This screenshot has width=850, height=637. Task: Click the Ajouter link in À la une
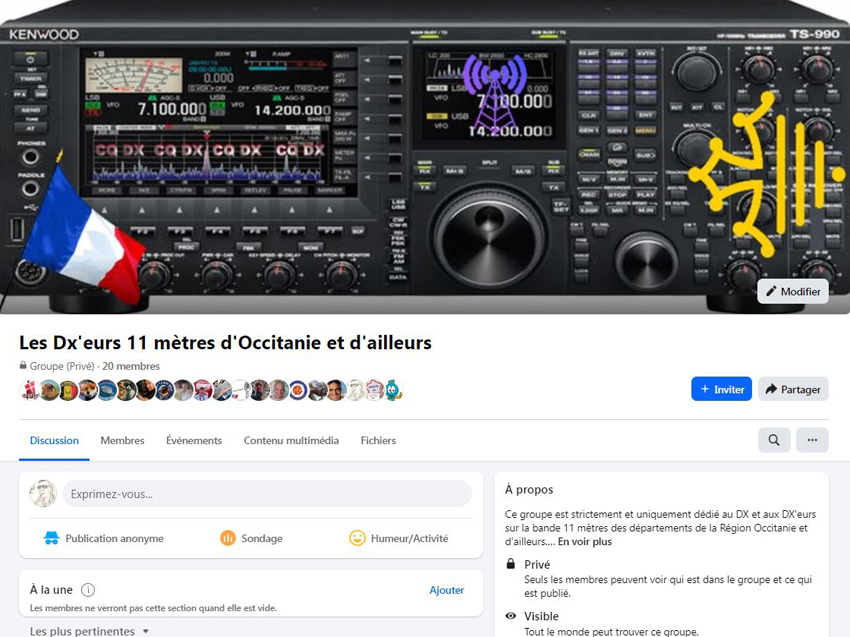coord(447,590)
